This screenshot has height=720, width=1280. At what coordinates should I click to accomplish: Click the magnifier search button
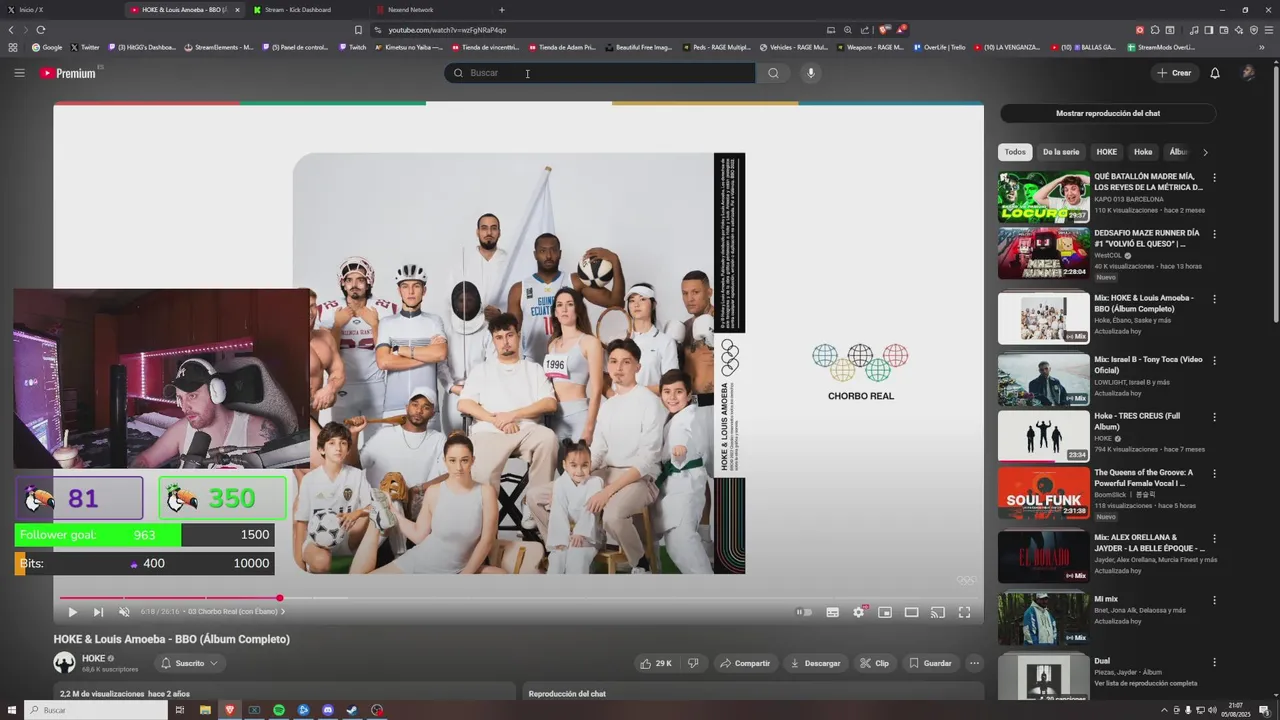coord(773,73)
